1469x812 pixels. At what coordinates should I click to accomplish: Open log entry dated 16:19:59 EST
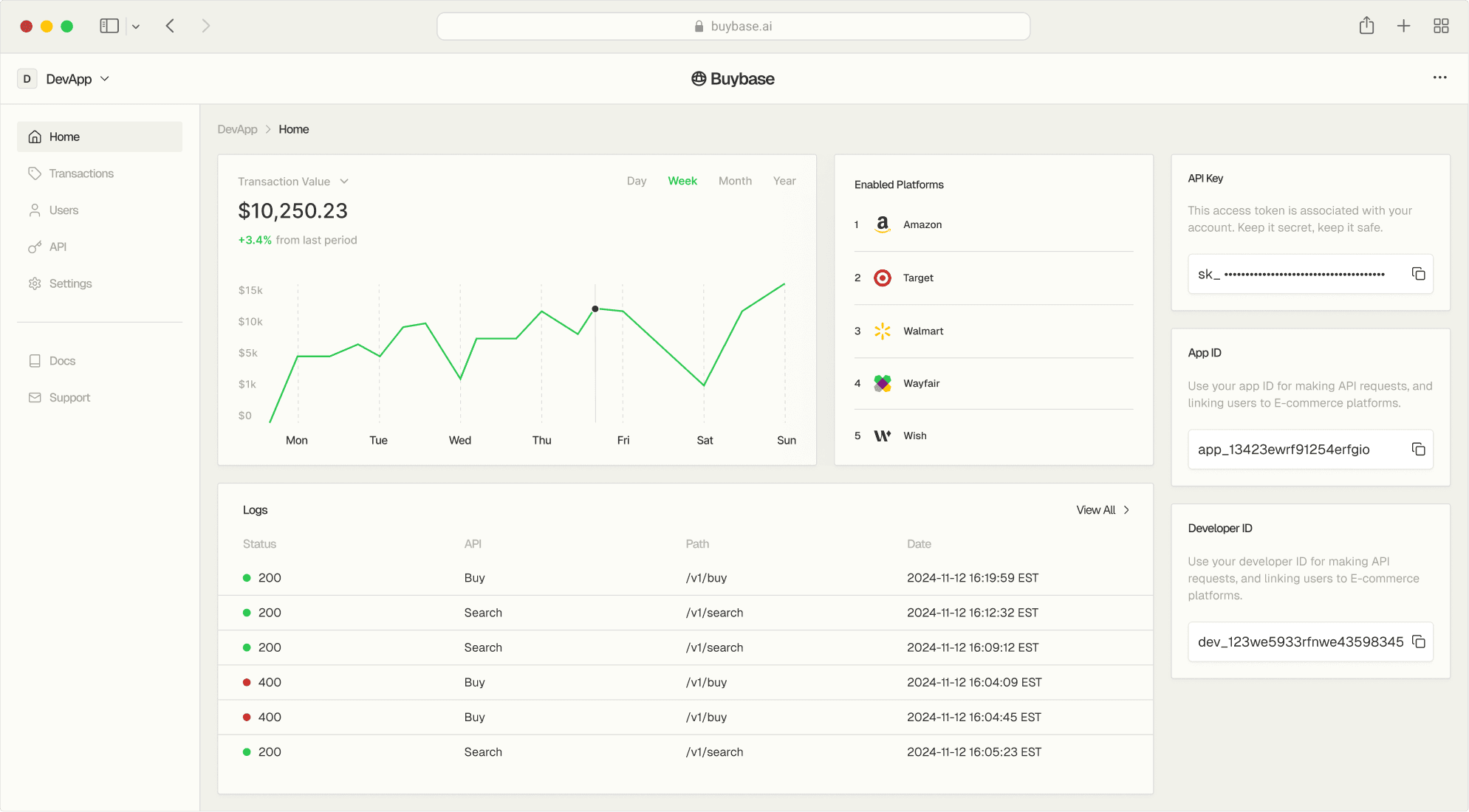pos(685,578)
